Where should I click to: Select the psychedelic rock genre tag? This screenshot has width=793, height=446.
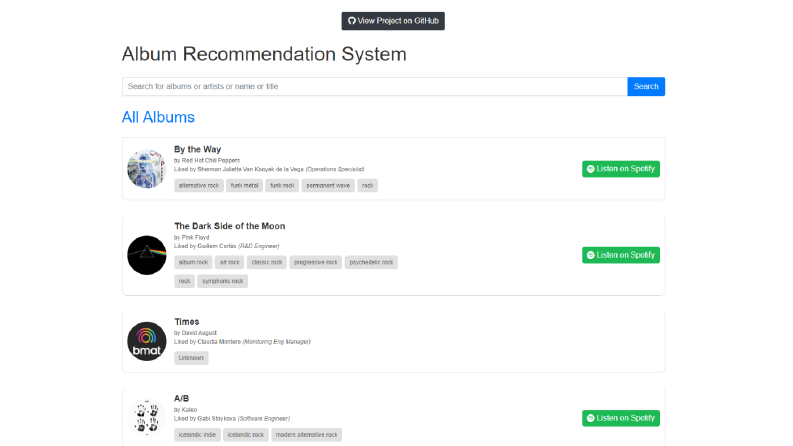tap(371, 262)
